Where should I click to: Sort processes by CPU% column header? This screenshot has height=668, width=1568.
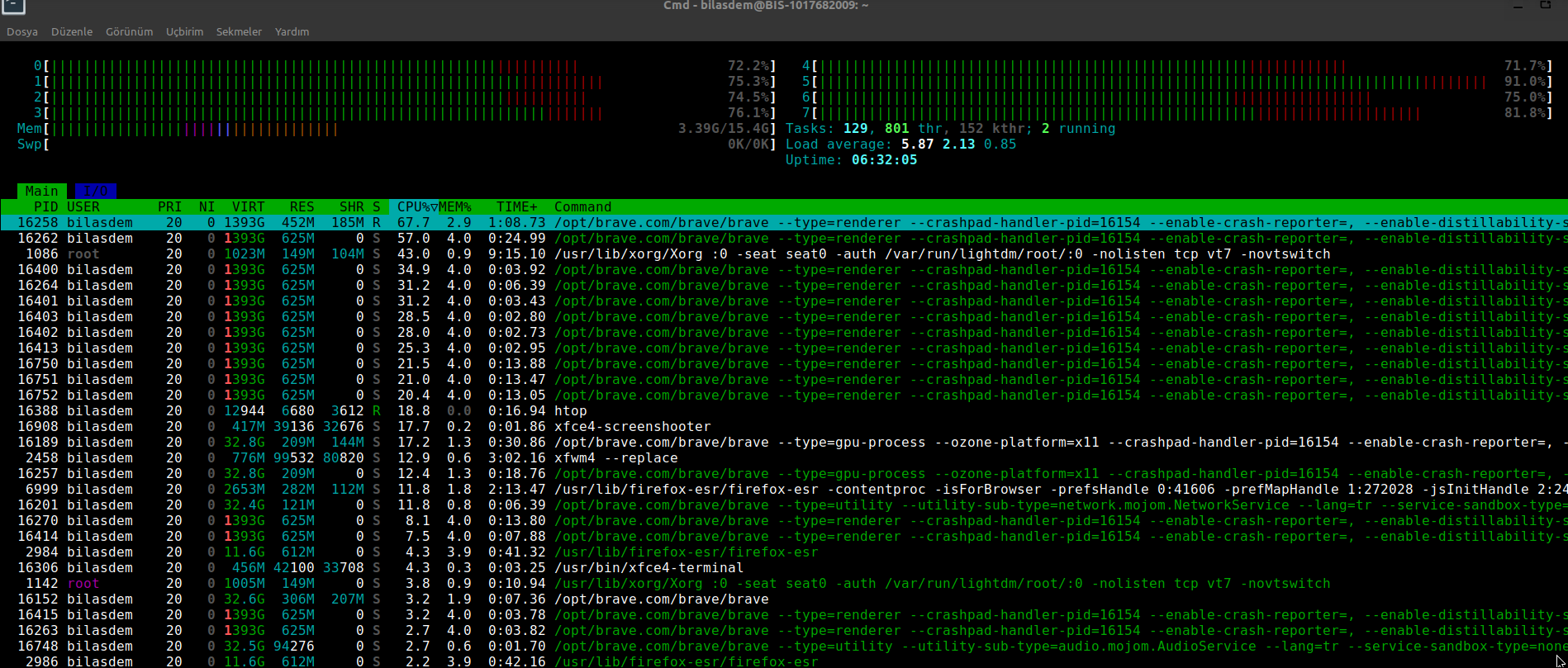pyautogui.click(x=417, y=206)
